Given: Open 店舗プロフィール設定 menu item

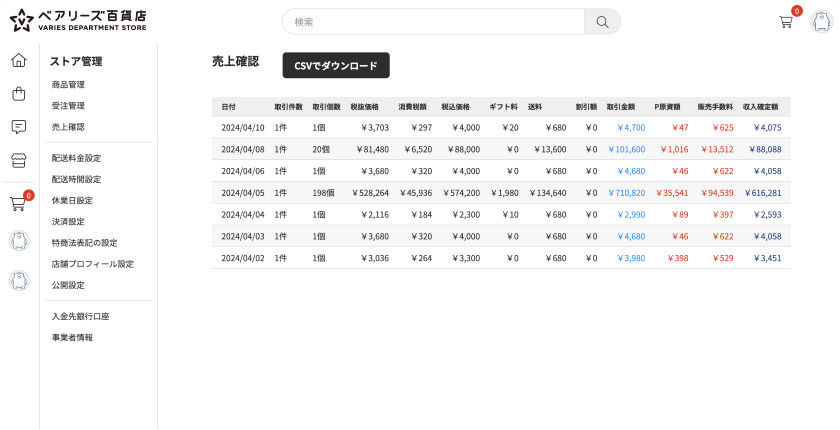Looking at the screenshot, I should (93, 264).
